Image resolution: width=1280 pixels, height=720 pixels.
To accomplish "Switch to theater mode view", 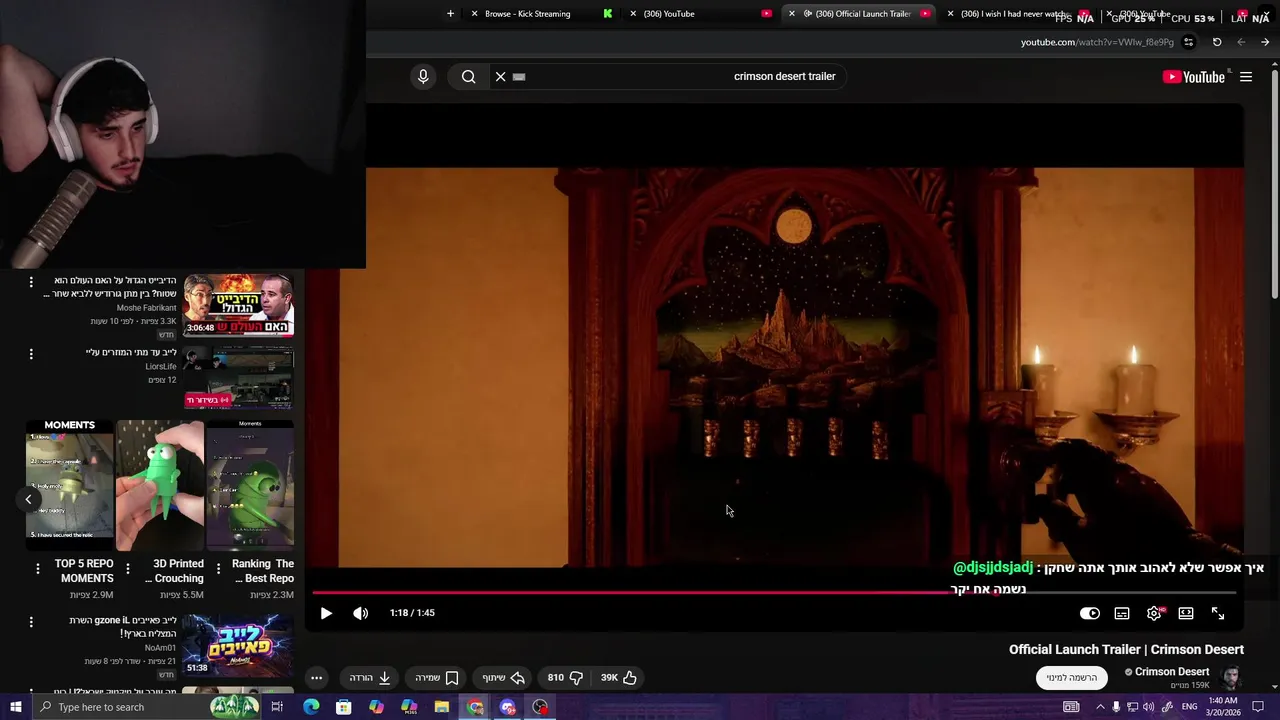I will click(1186, 613).
